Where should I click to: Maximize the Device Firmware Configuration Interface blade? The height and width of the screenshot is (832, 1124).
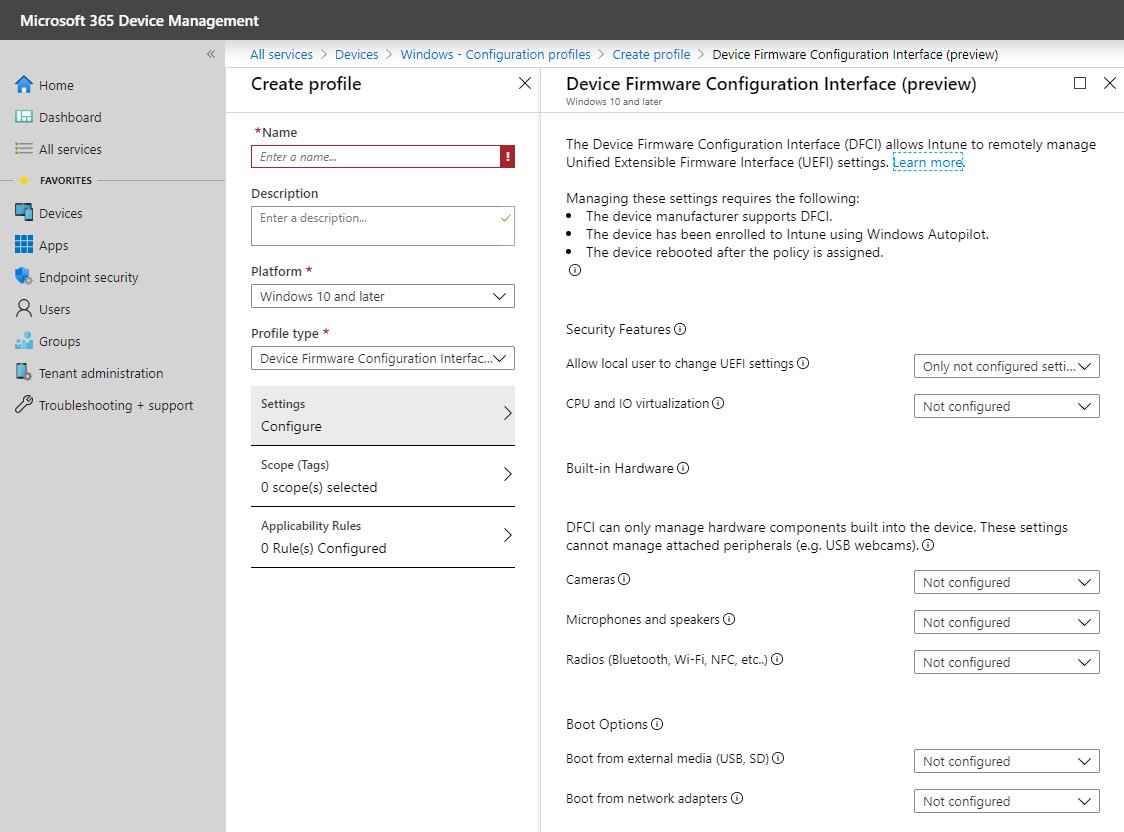[x=1080, y=83]
